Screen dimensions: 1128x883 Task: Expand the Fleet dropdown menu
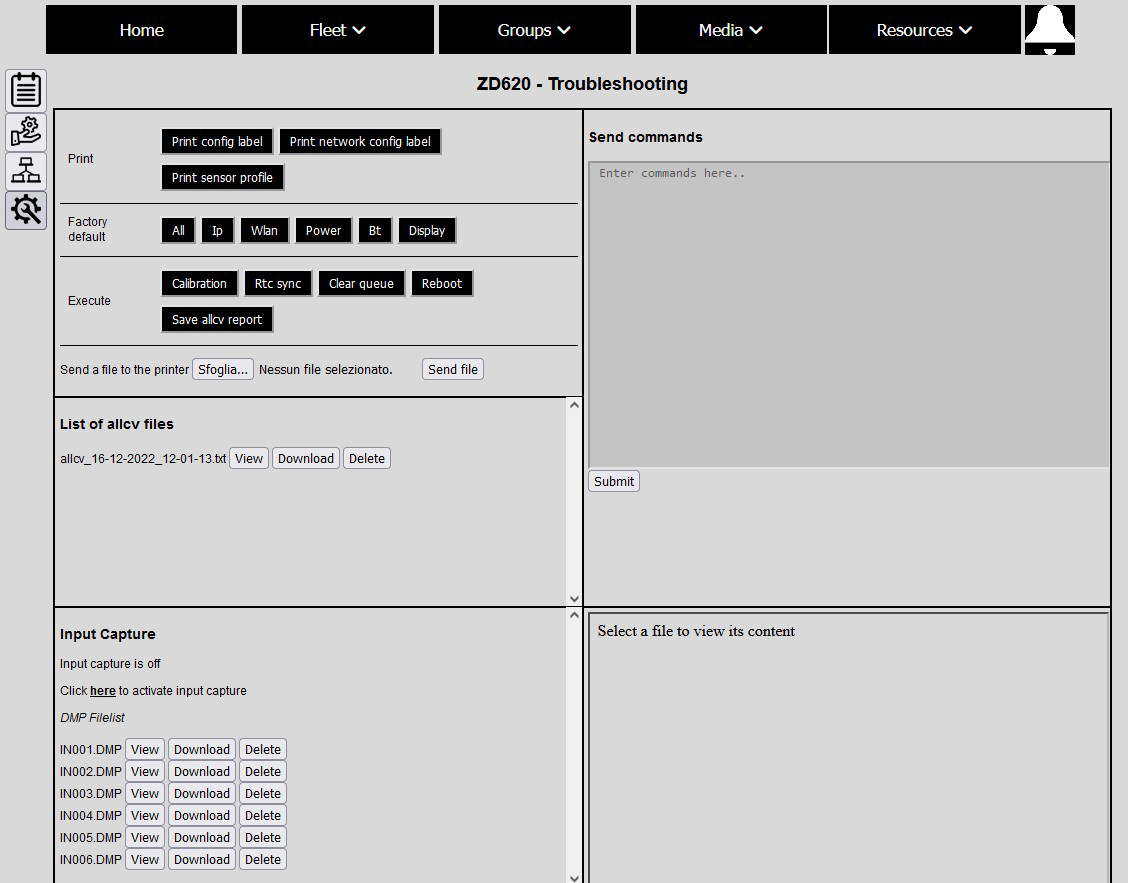pyautogui.click(x=337, y=30)
